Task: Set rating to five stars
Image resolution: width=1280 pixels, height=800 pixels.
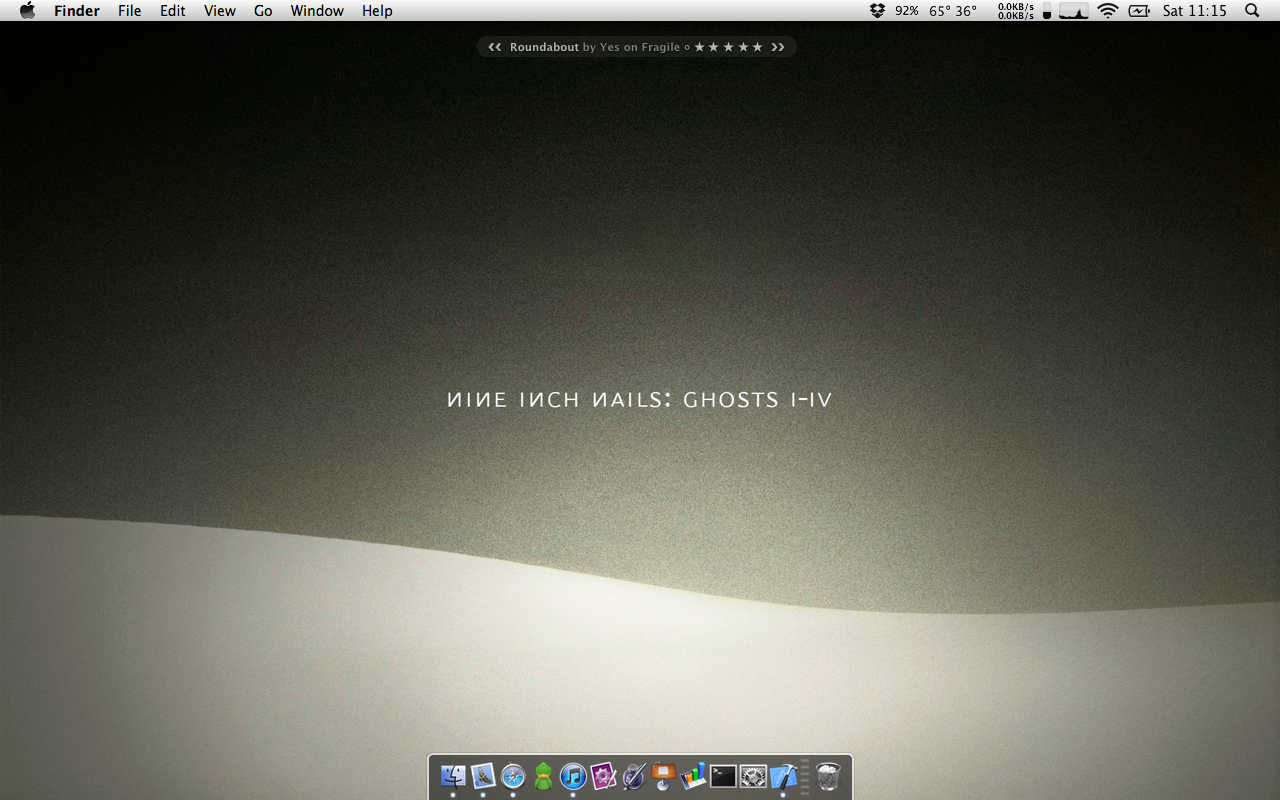Action: click(757, 47)
